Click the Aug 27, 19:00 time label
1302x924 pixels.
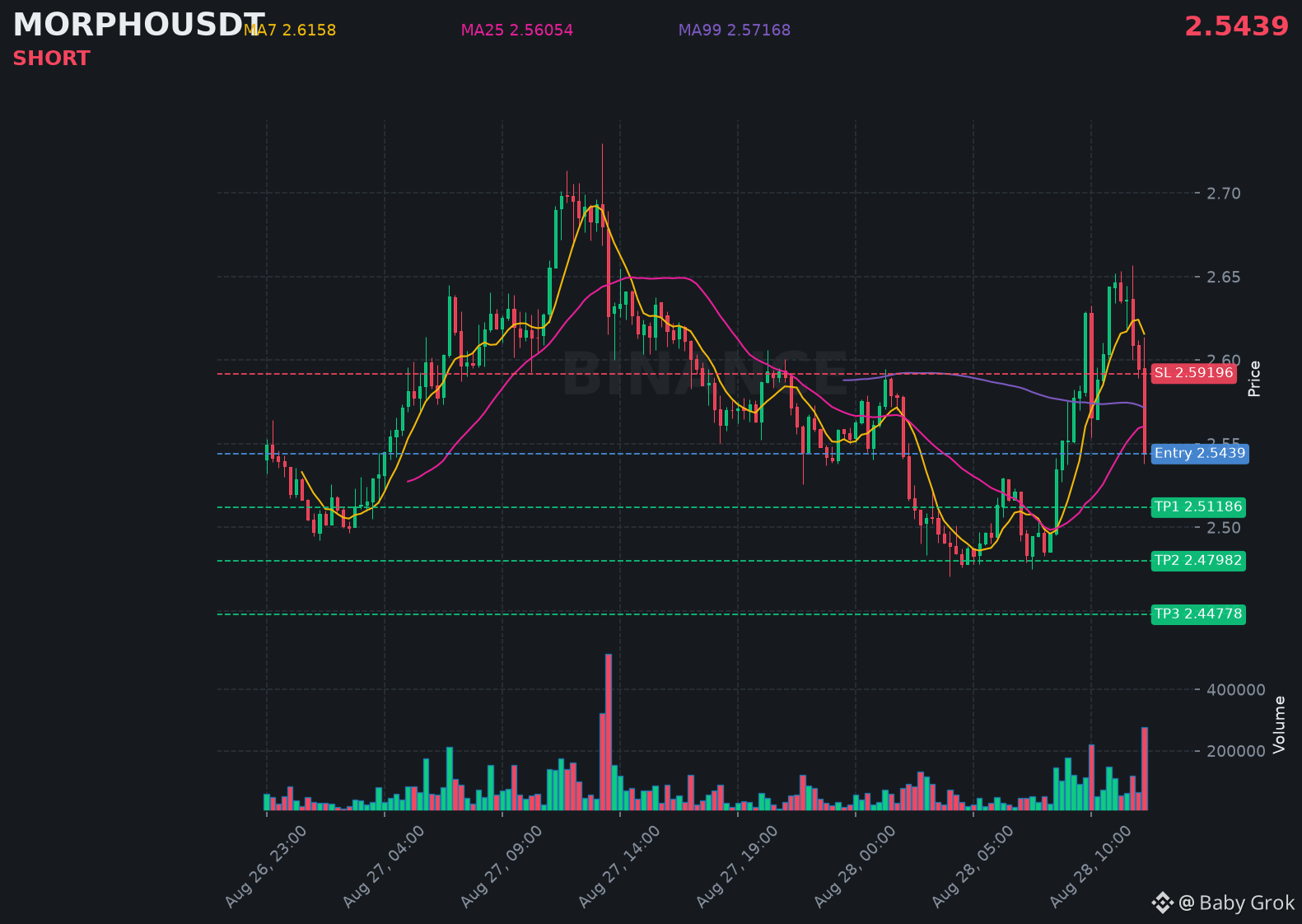[738, 867]
